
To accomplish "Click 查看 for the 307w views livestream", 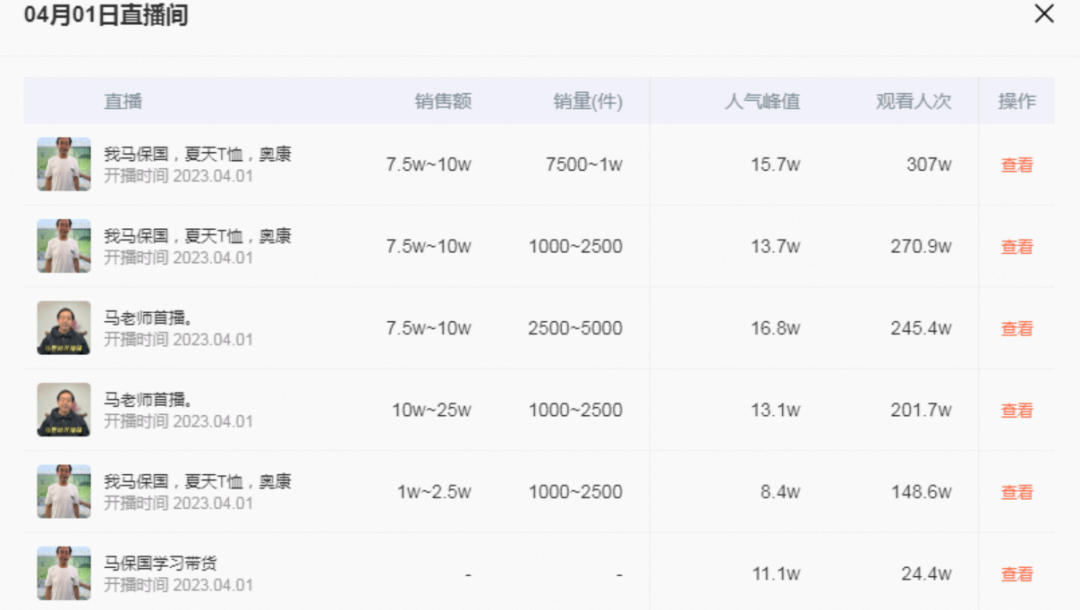I will (x=1016, y=166).
